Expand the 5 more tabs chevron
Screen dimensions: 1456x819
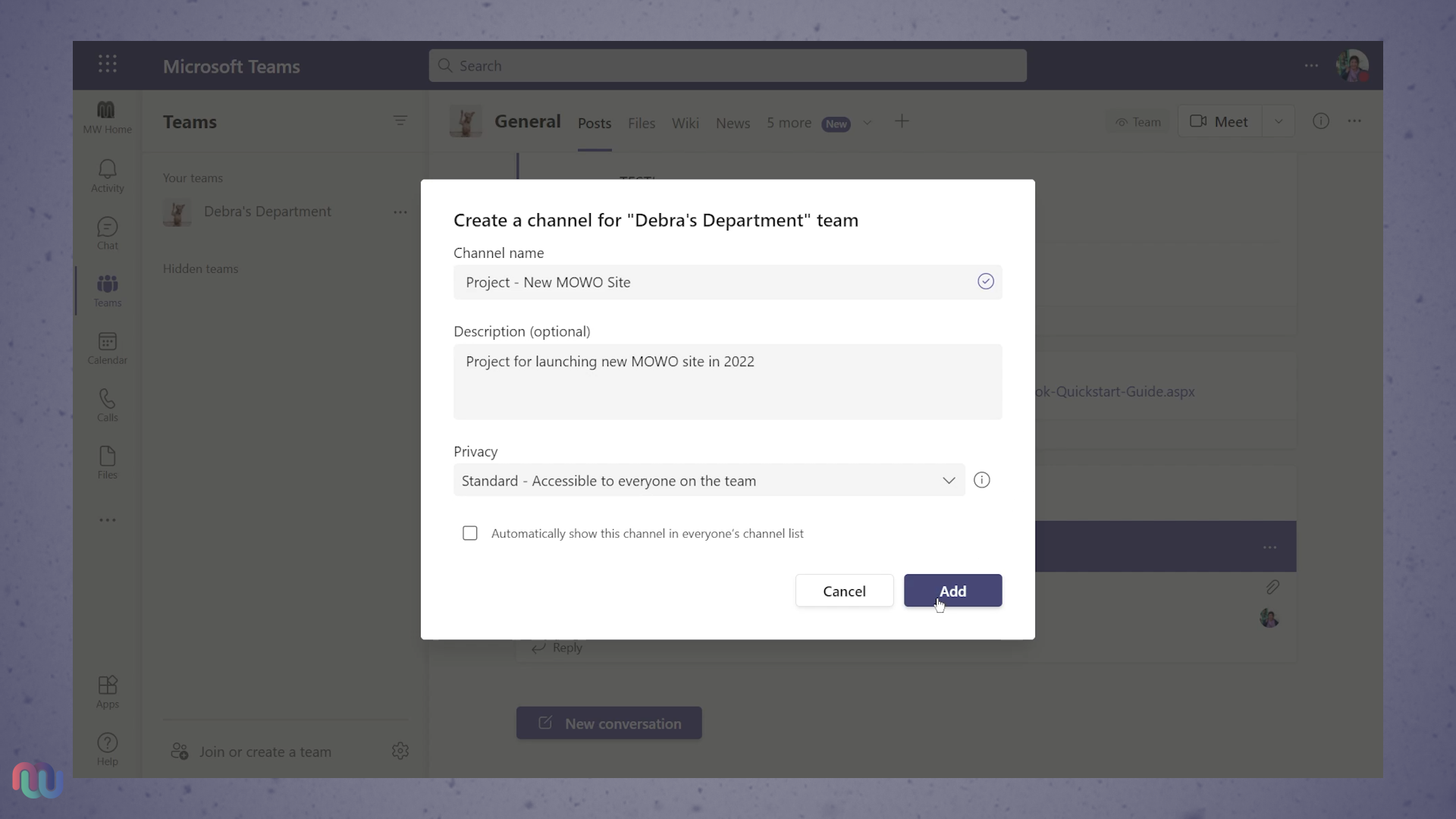click(868, 123)
